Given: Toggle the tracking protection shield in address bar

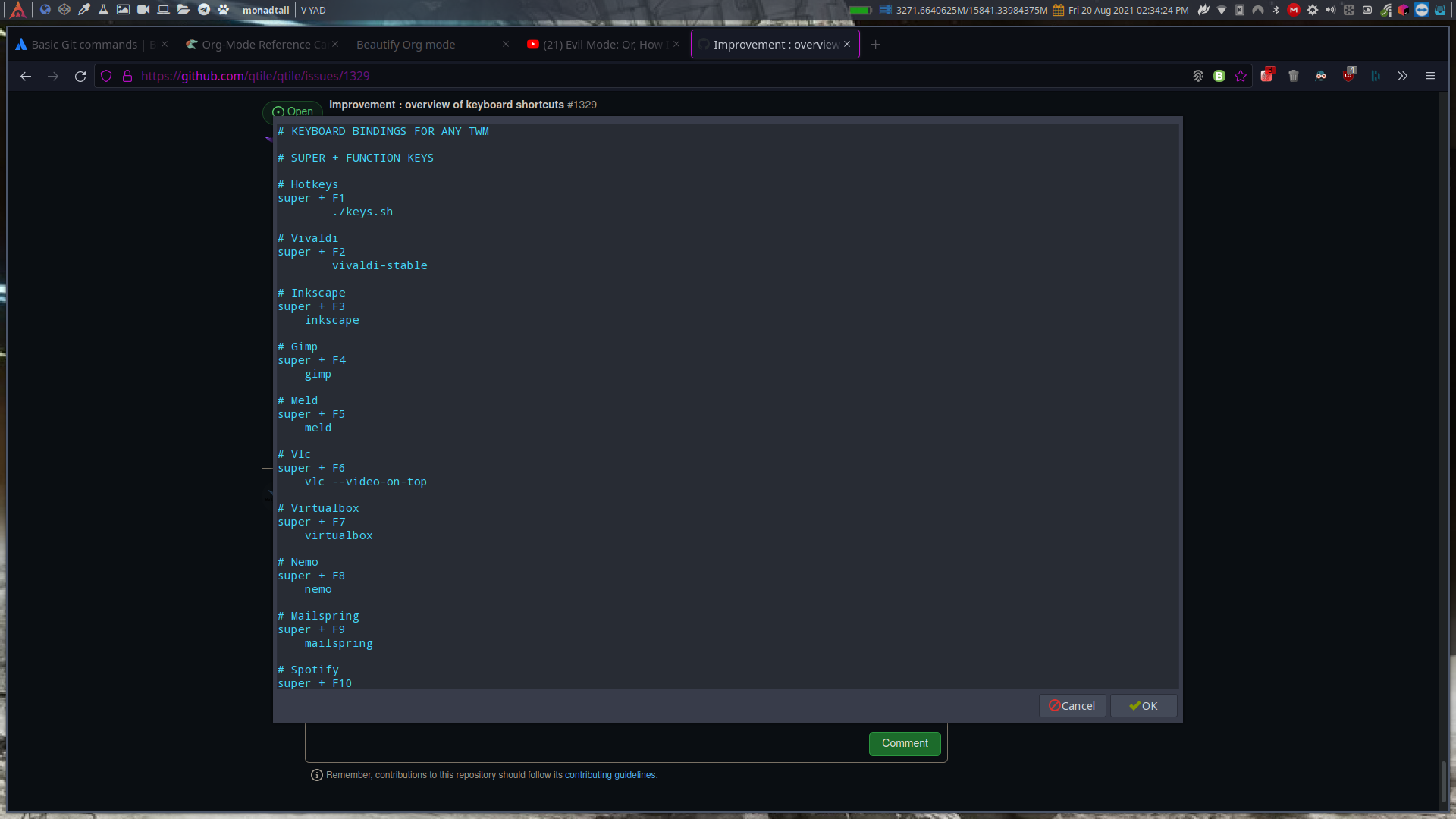Looking at the screenshot, I should [106, 76].
